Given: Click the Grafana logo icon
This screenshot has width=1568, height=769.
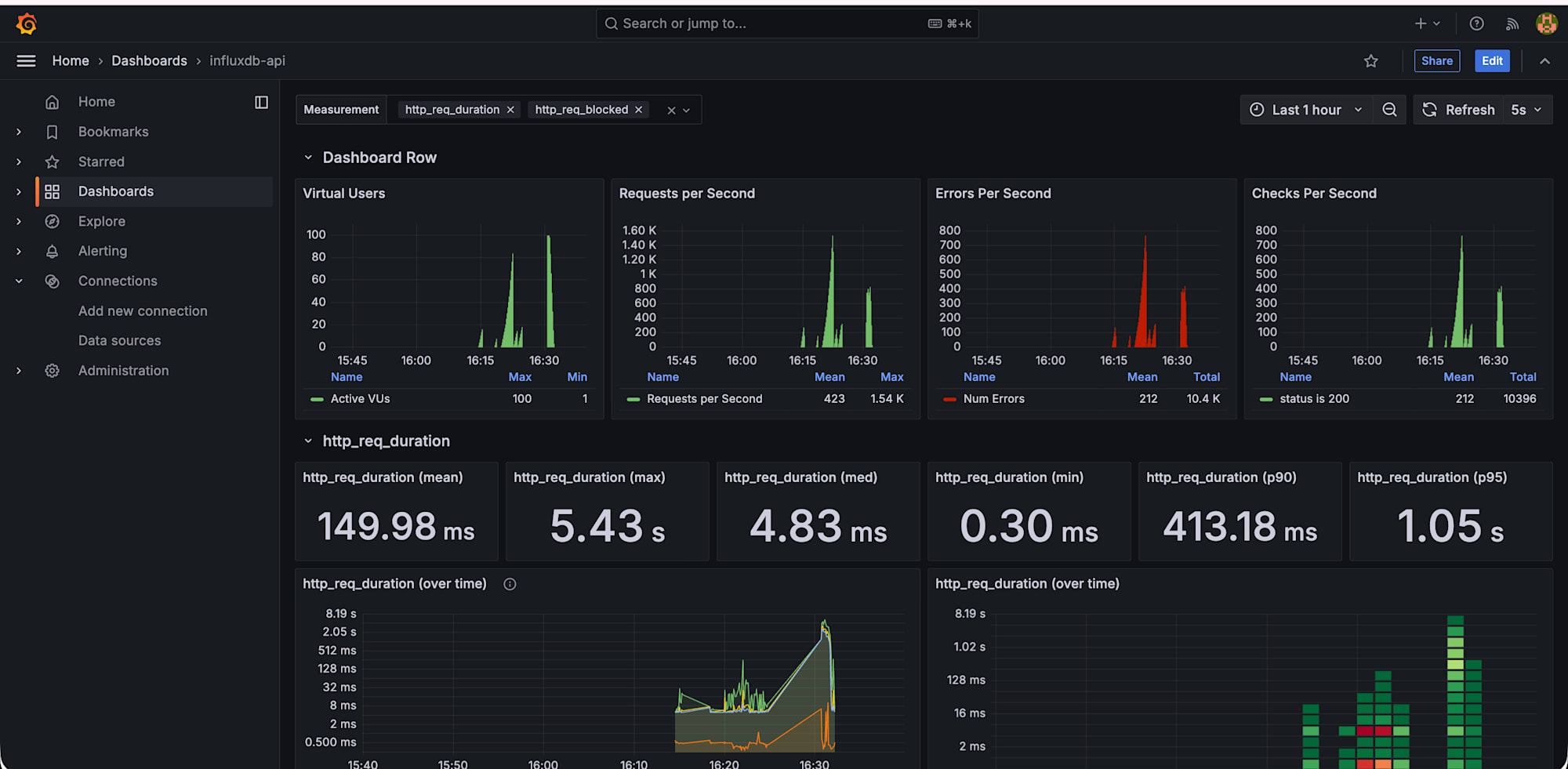Looking at the screenshot, I should (27, 24).
